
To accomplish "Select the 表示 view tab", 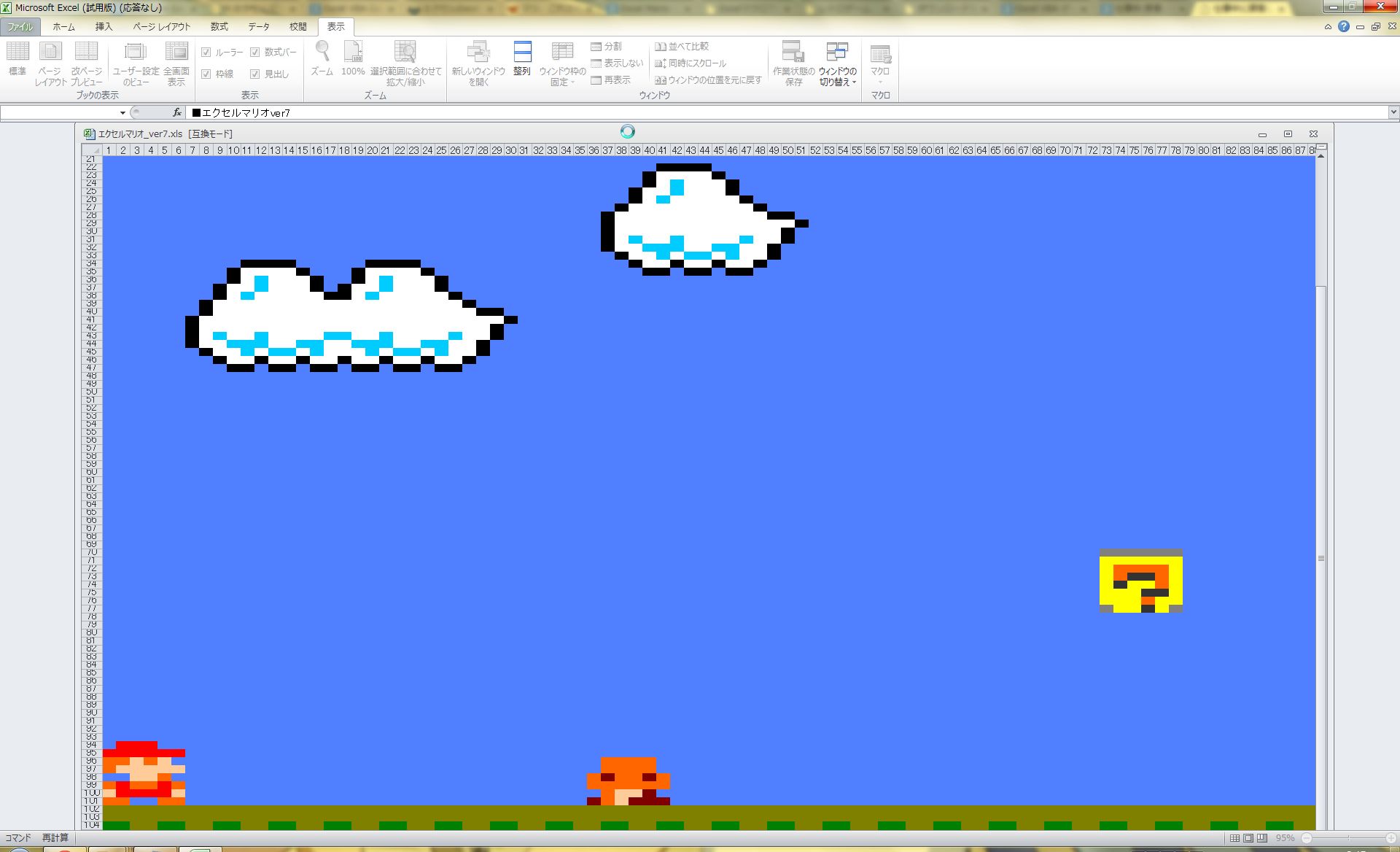I will pos(336,26).
